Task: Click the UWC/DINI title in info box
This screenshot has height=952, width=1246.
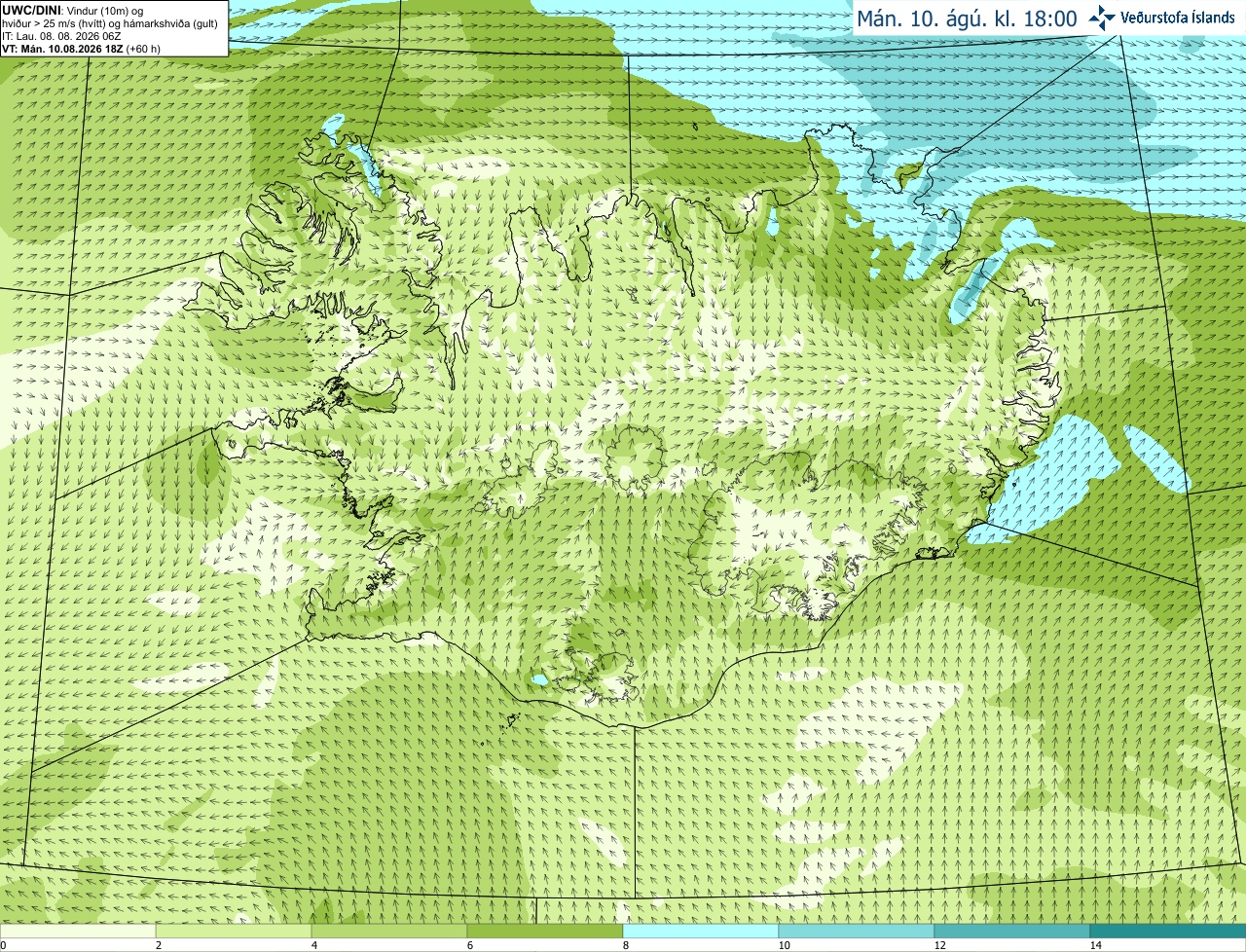Action: [31, 10]
